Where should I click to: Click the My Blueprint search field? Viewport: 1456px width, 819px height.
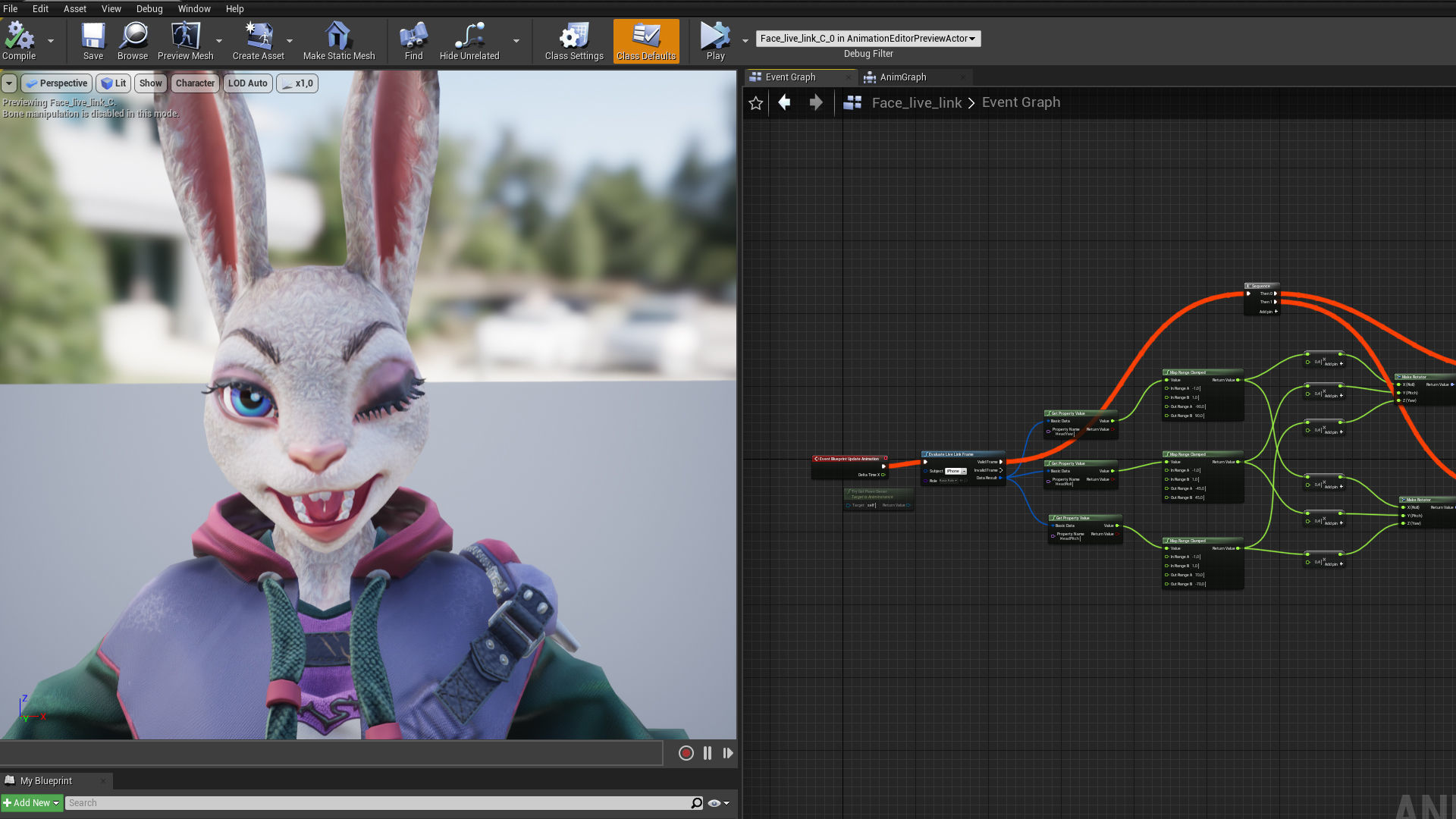click(379, 803)
